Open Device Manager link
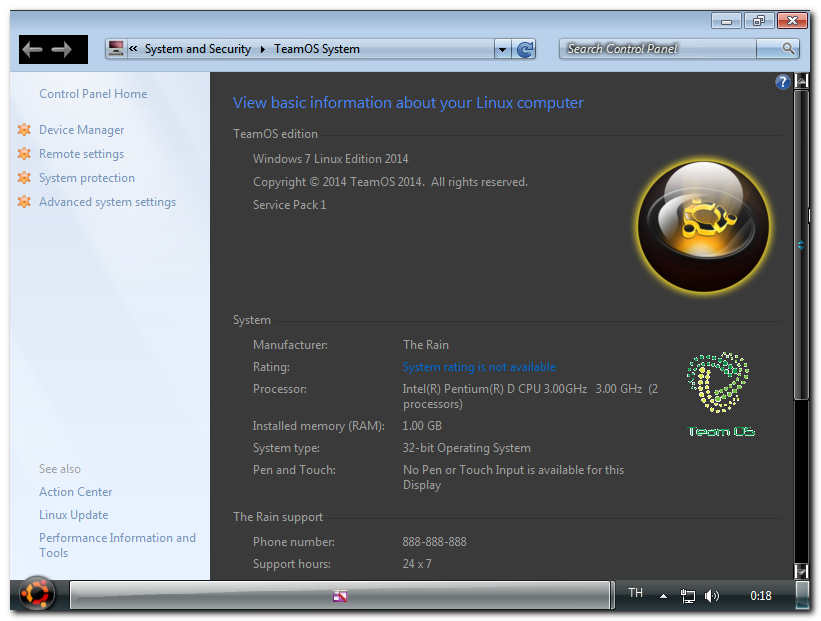 tap(82, 130)
